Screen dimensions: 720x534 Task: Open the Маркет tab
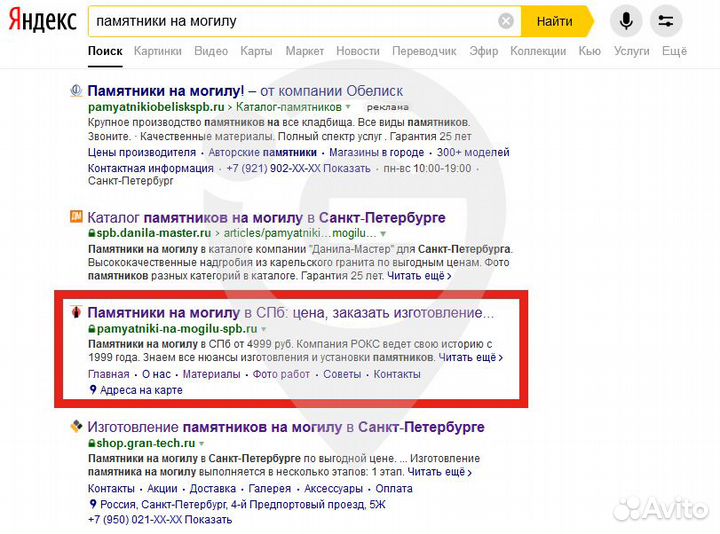coord(304,51)
